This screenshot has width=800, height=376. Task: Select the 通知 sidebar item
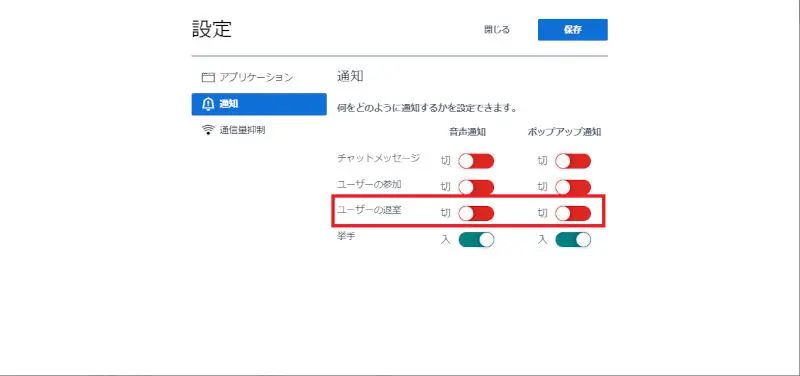coord(259,104)
